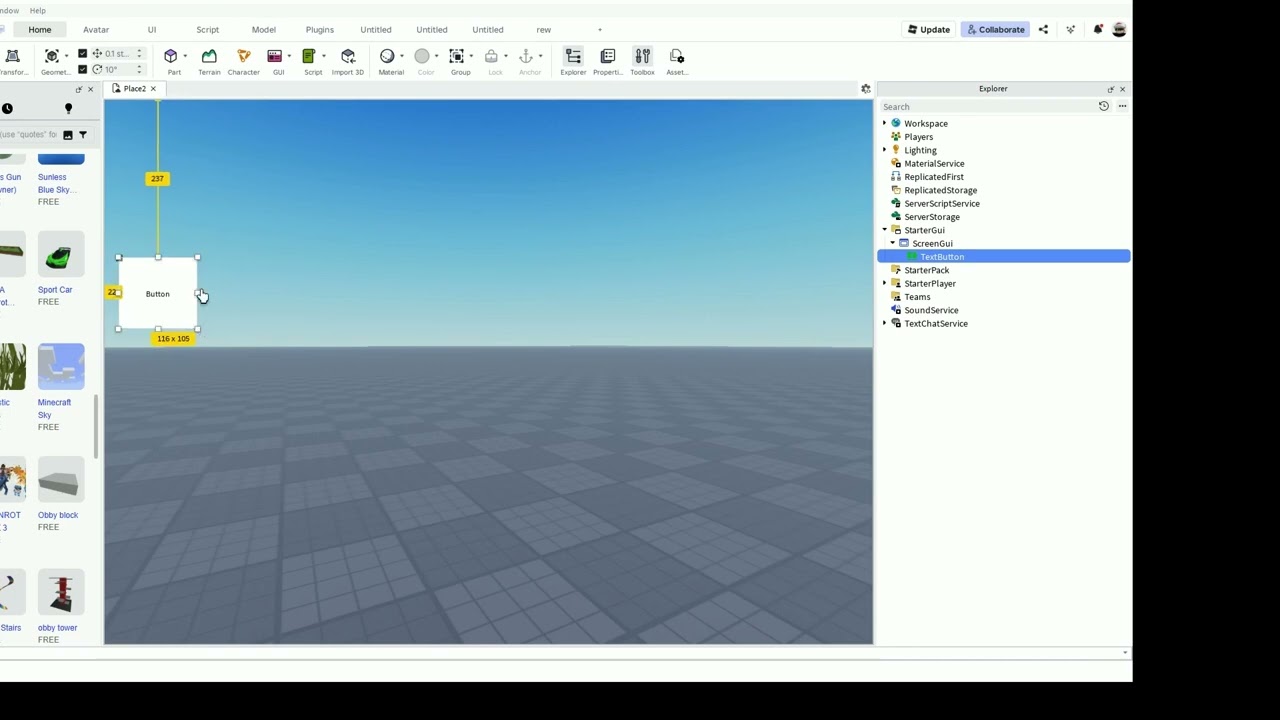Expand the Workspace tree node

point(885,123)
